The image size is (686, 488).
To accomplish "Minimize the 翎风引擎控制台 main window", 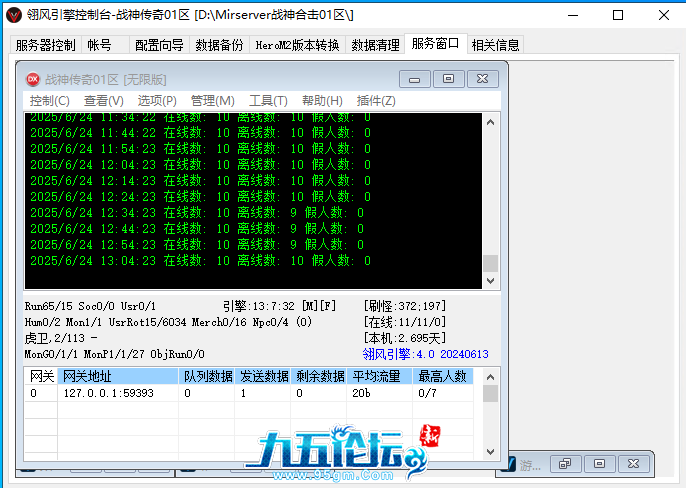I will tap(573, 15).
